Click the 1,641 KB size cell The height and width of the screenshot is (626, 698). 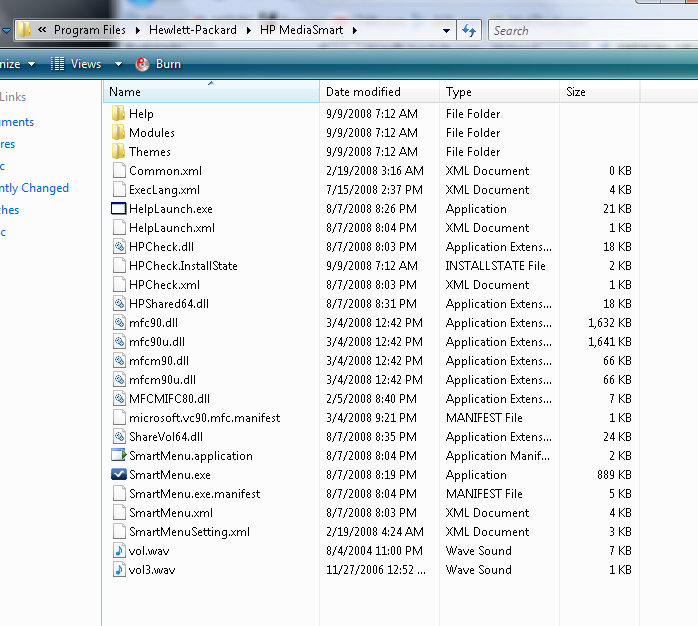point(609,342)
